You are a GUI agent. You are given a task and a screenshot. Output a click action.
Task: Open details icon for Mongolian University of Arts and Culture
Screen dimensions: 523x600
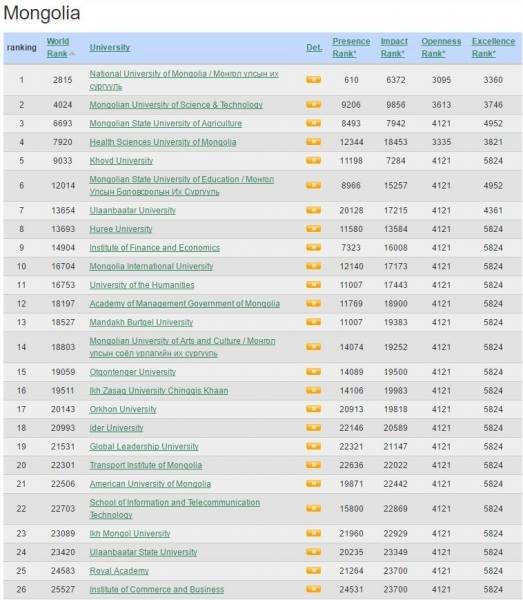313,347
